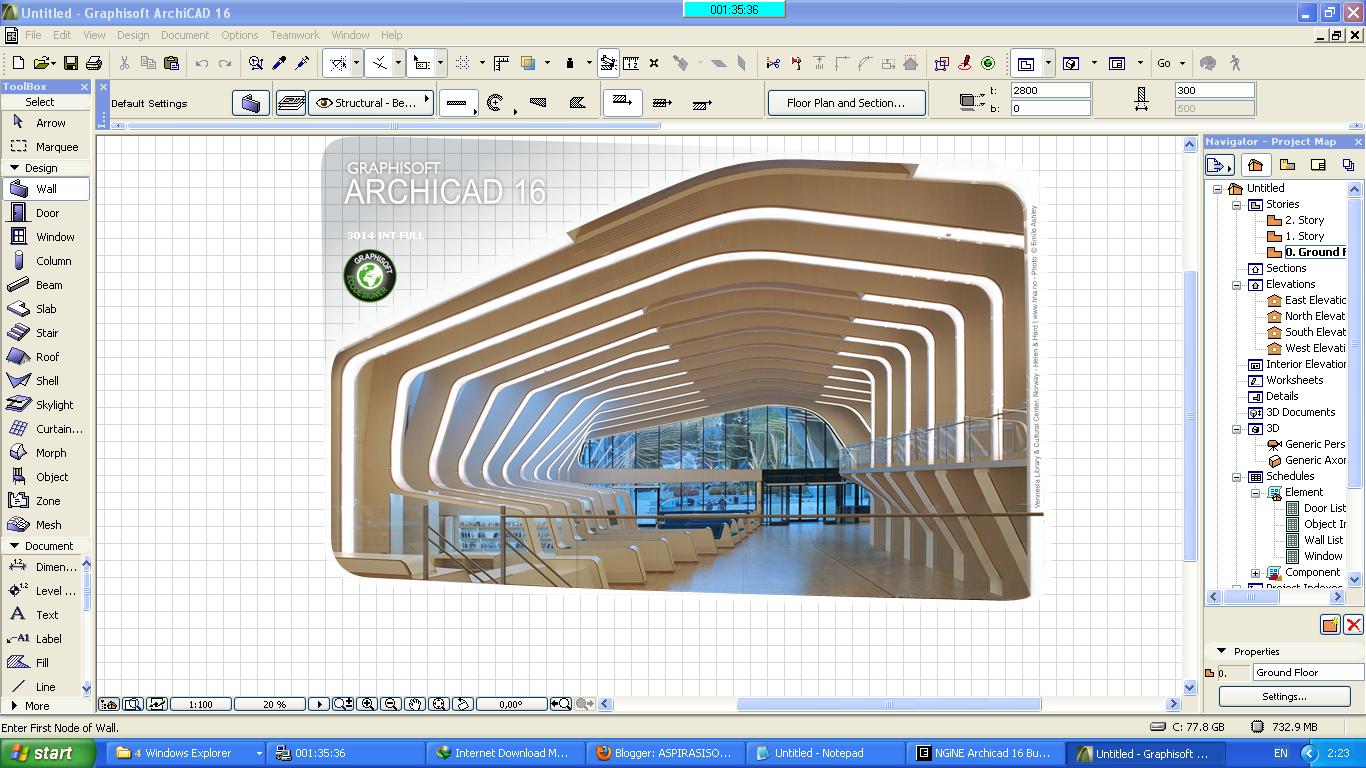
Task: Open the Design menu
Action: (x=133, y=35)
